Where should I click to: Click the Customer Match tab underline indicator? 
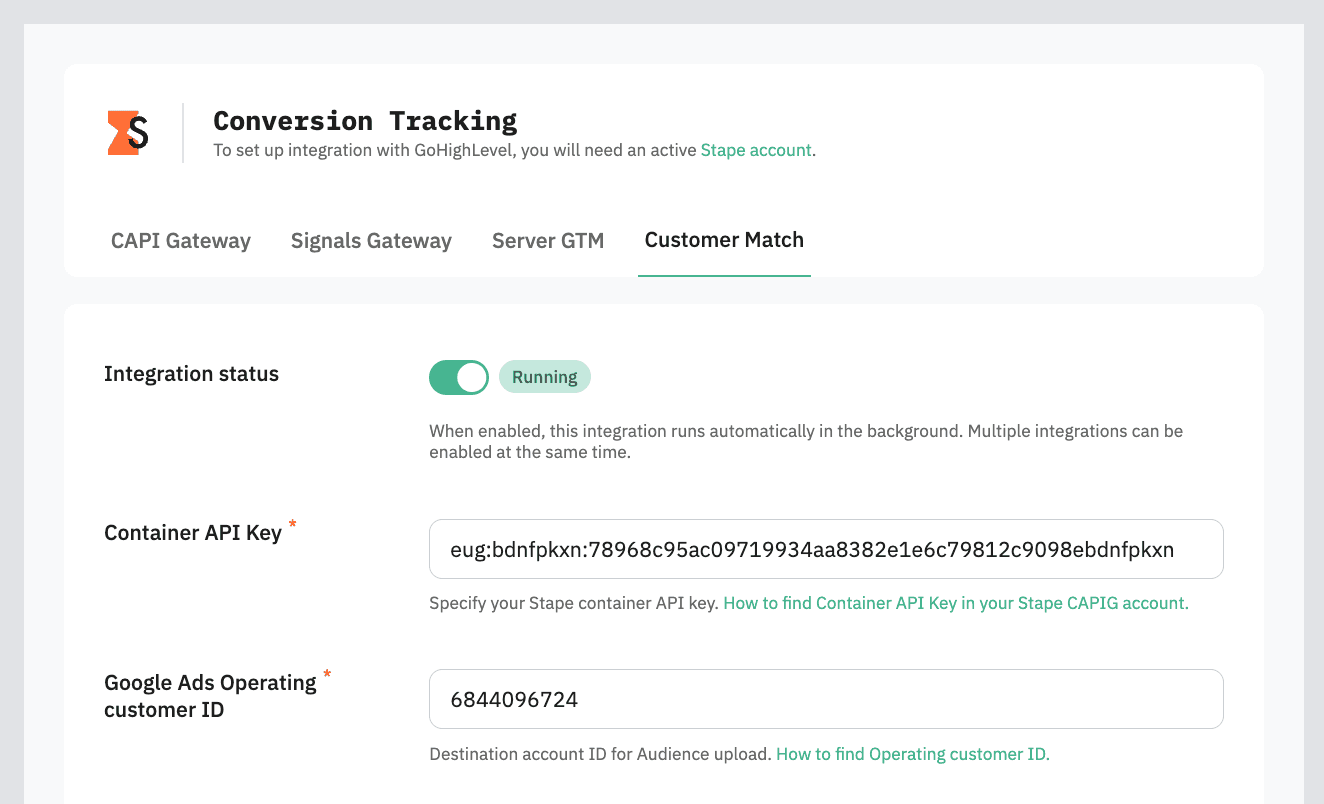724,274
